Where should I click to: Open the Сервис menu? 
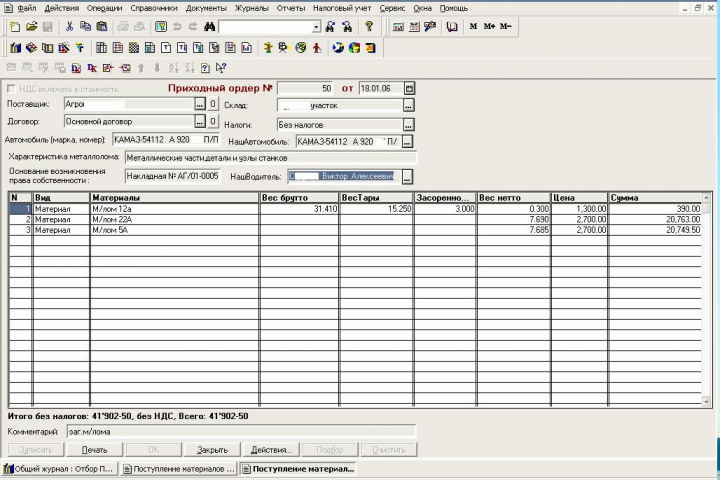pos(392,8)
